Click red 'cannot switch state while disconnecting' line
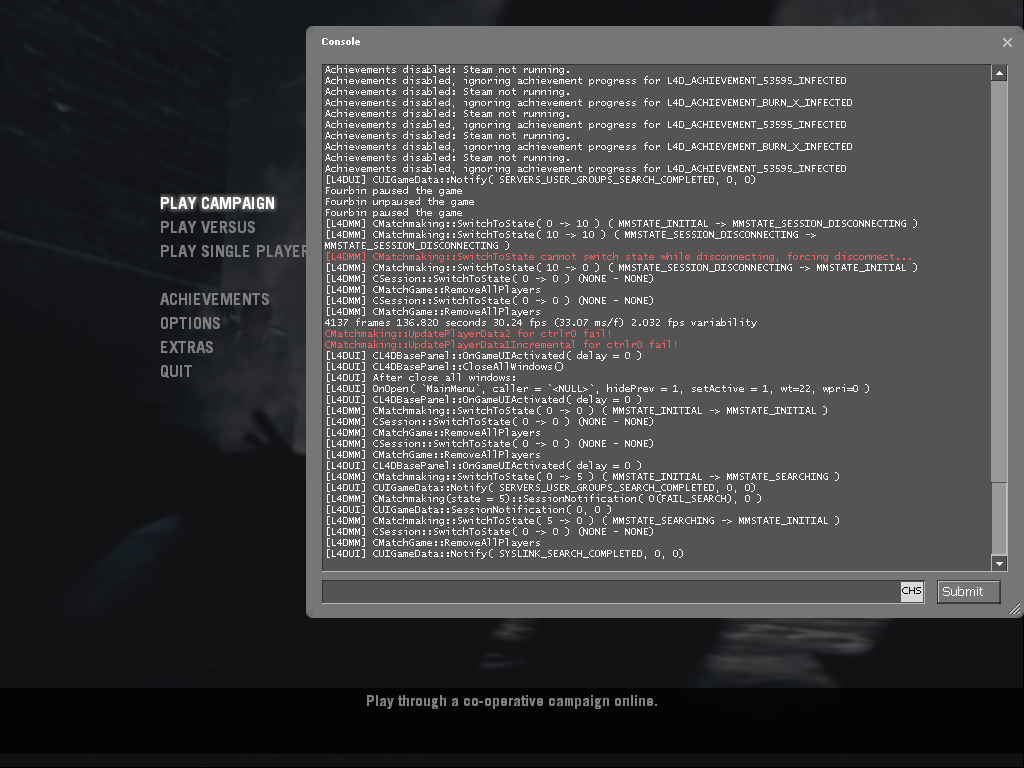 point(618,257)
